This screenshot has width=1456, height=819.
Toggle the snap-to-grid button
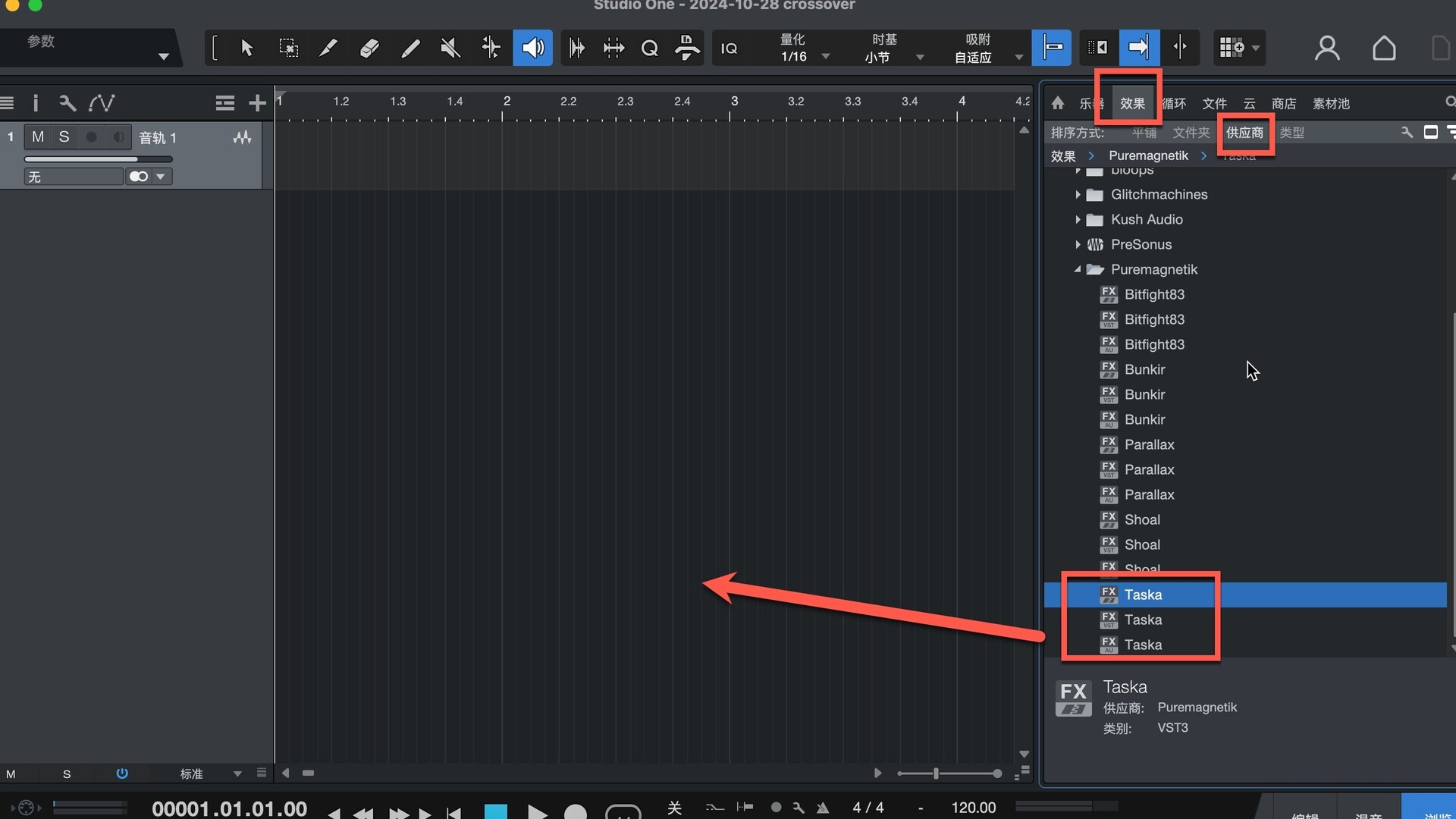point(1051,48)
